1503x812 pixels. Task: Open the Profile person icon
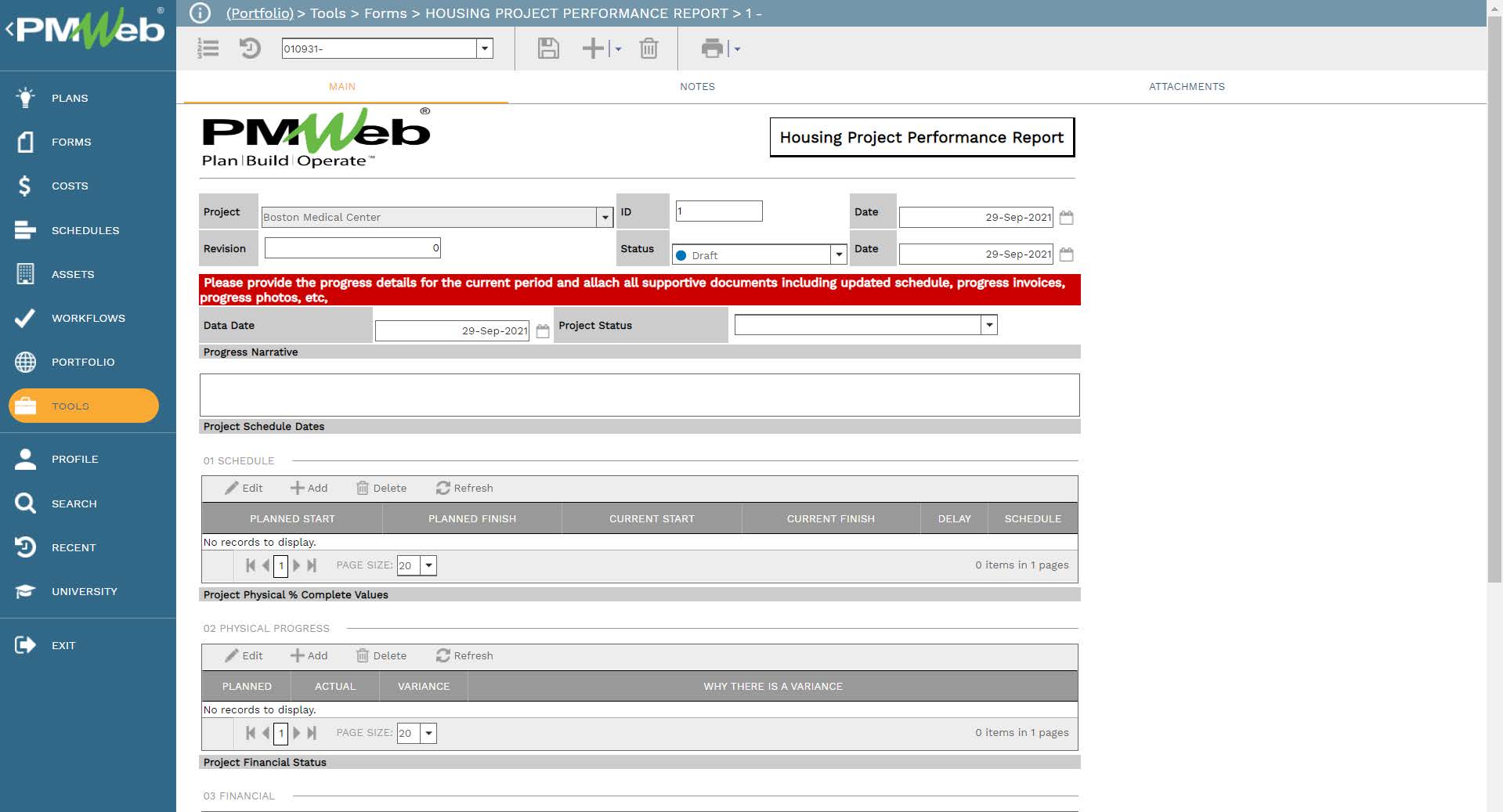coord(25,459)
